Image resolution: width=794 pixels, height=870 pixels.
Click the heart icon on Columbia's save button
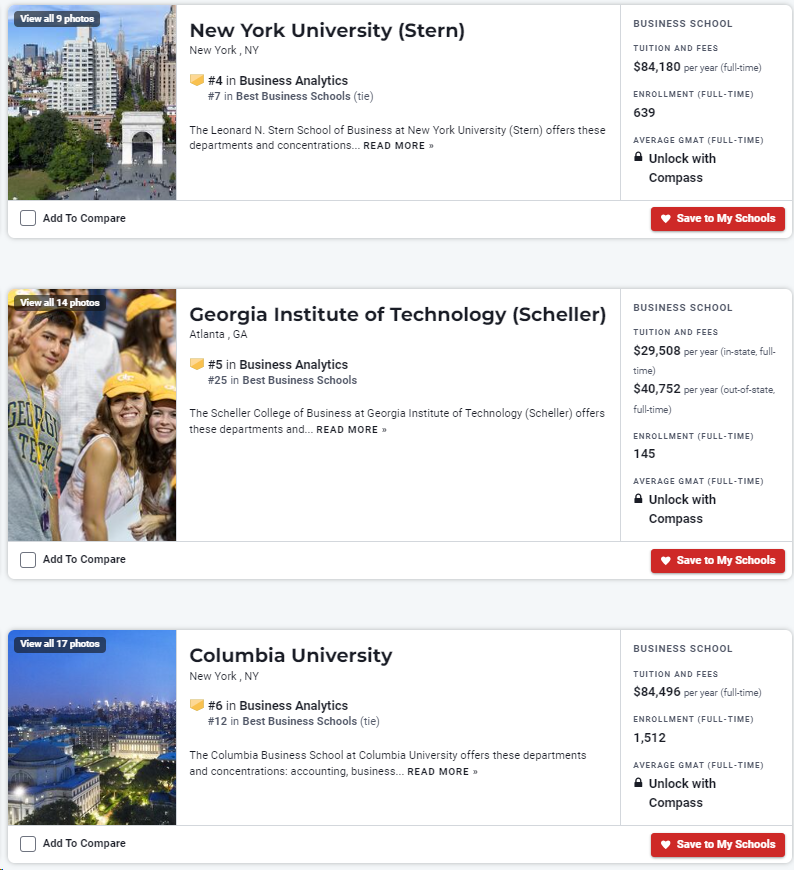[x=666, y=844]
